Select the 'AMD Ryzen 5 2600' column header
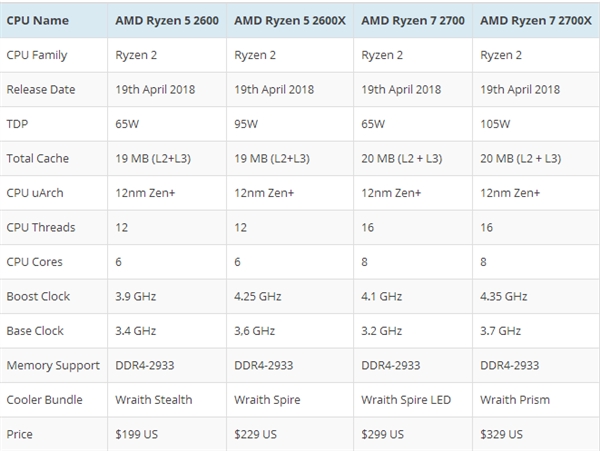Viewport: 600px width, 451px height. [167, 21]
